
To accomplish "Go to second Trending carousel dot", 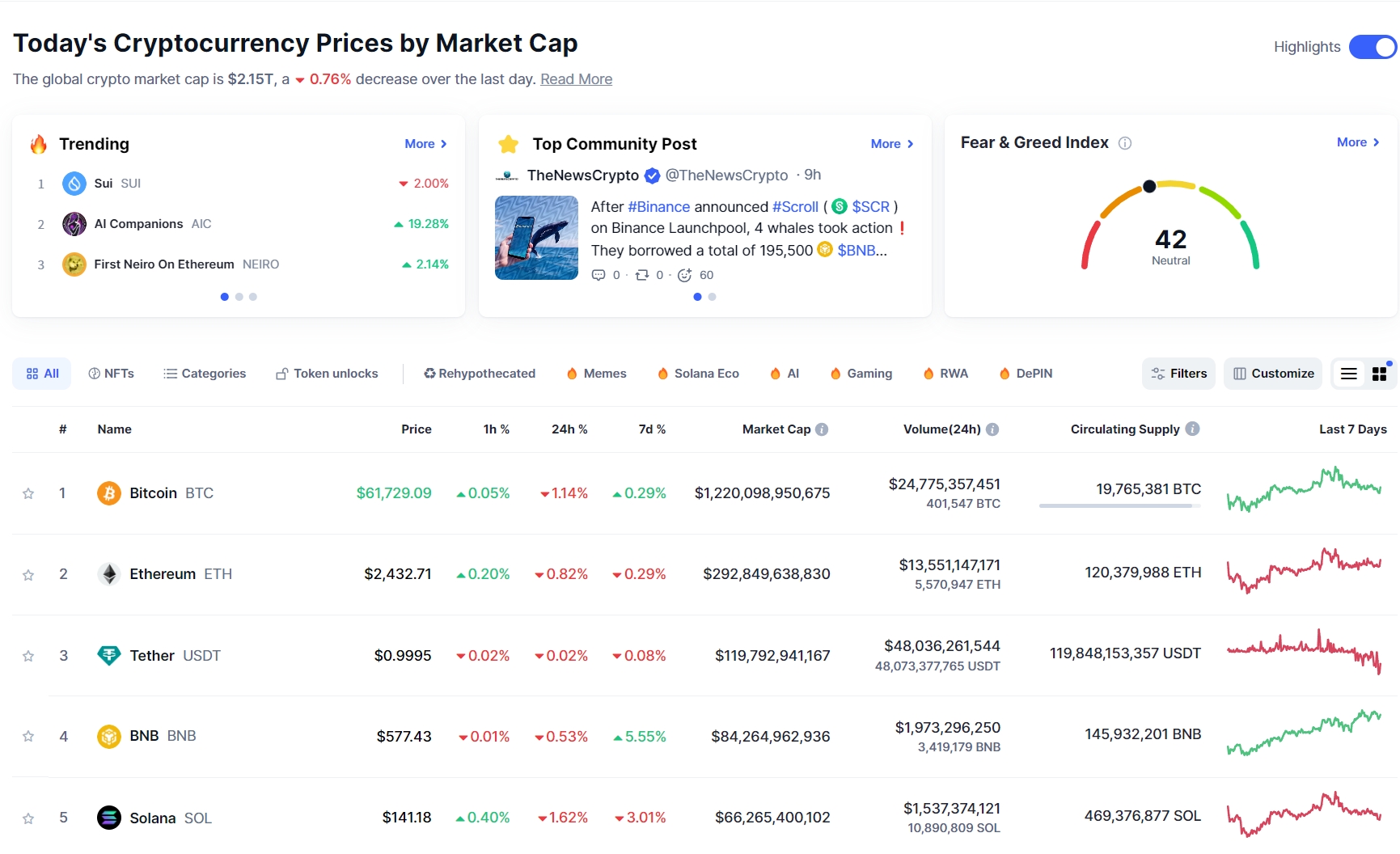I will [x=239, y=297].
